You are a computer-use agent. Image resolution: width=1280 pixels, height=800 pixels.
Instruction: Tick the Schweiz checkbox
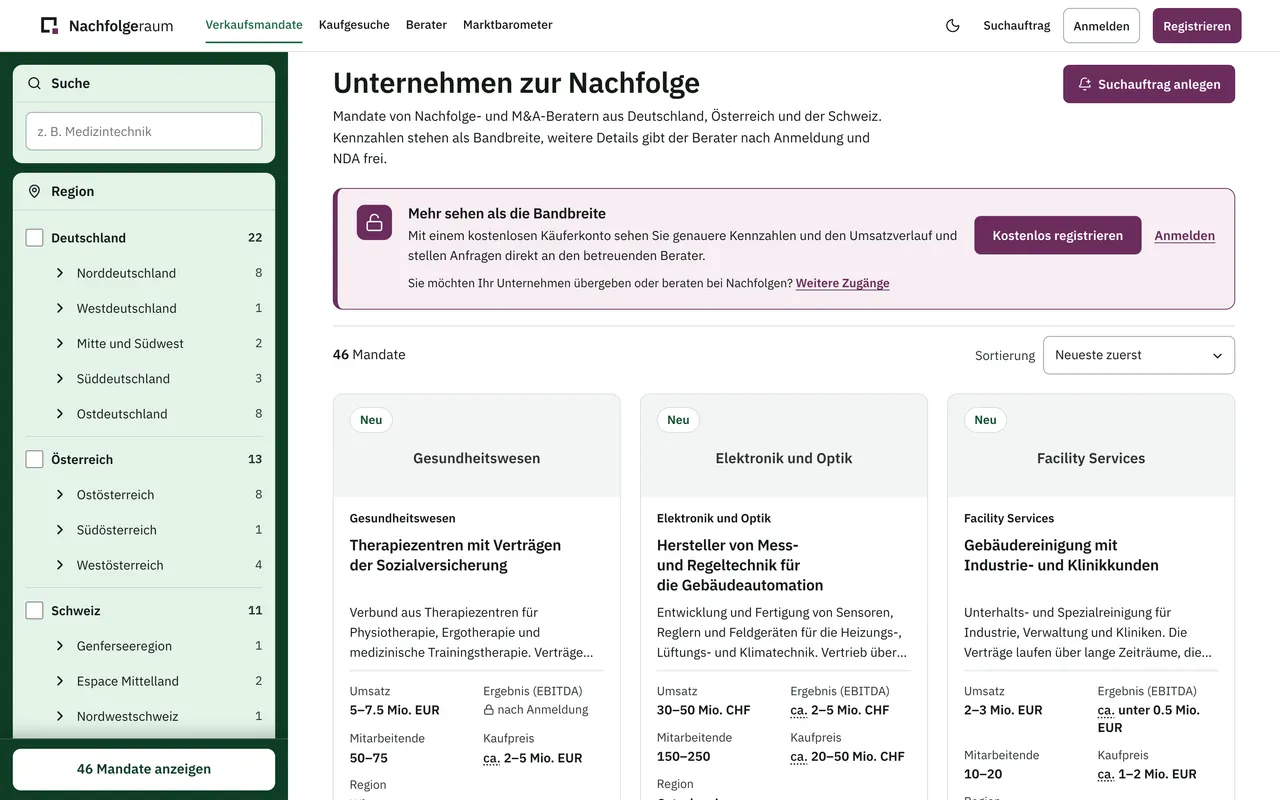coord(34,610)
